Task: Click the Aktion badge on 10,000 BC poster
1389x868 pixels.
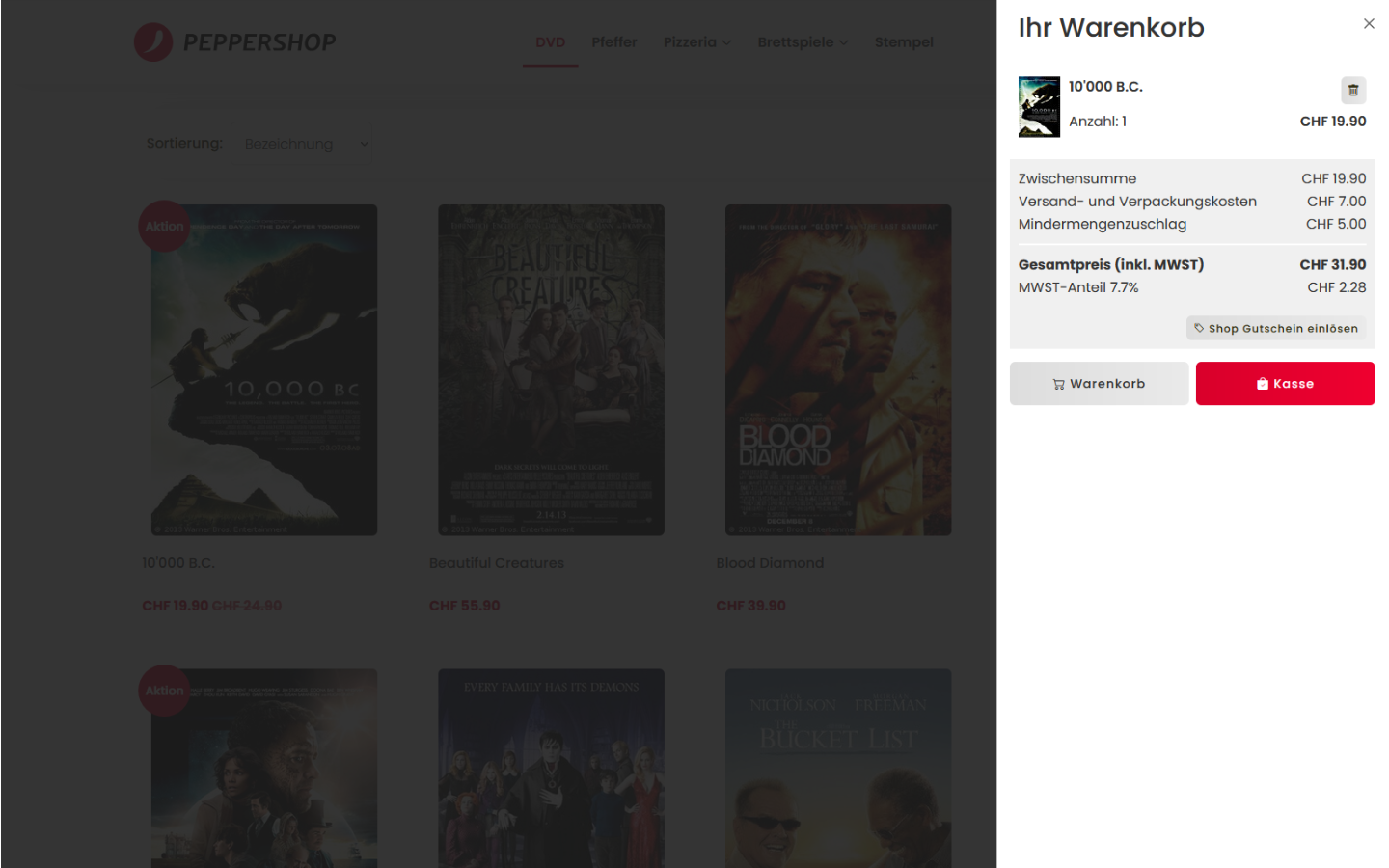Action: coord(164,226)
